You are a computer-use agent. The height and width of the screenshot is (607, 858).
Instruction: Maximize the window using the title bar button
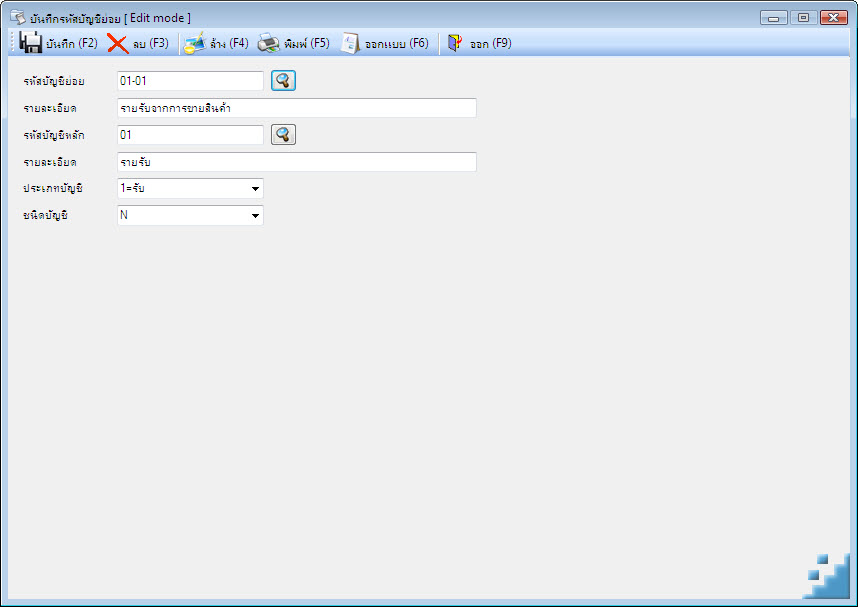pos(803,18)
